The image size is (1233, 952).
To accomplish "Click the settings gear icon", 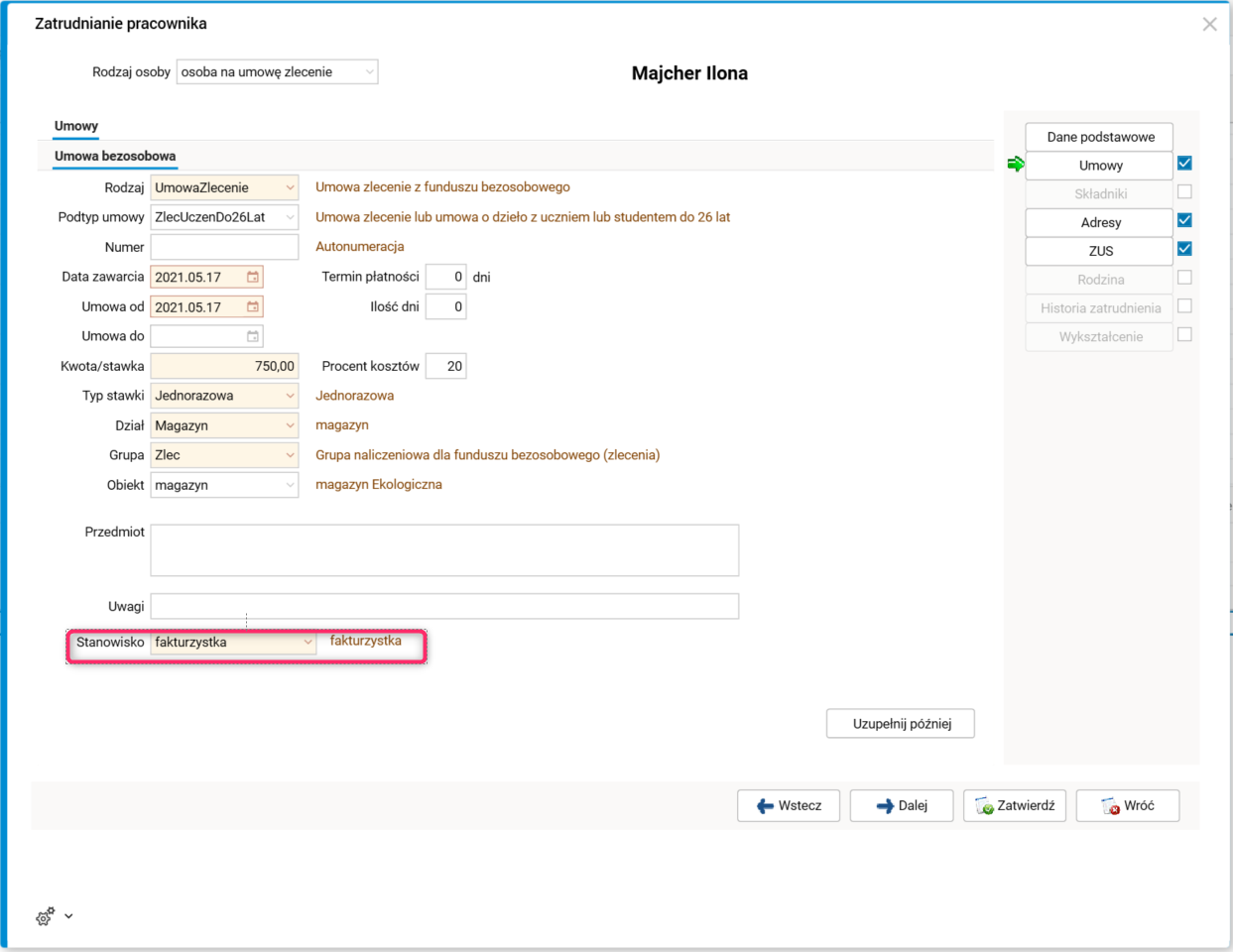I will pyautogui.click(x=45, y=917).
